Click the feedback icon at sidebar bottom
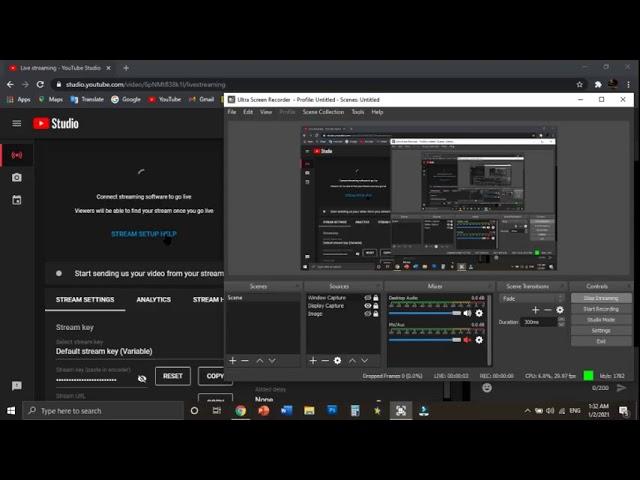The height and width of the screenshot is (480, 640). pos(17,386)
